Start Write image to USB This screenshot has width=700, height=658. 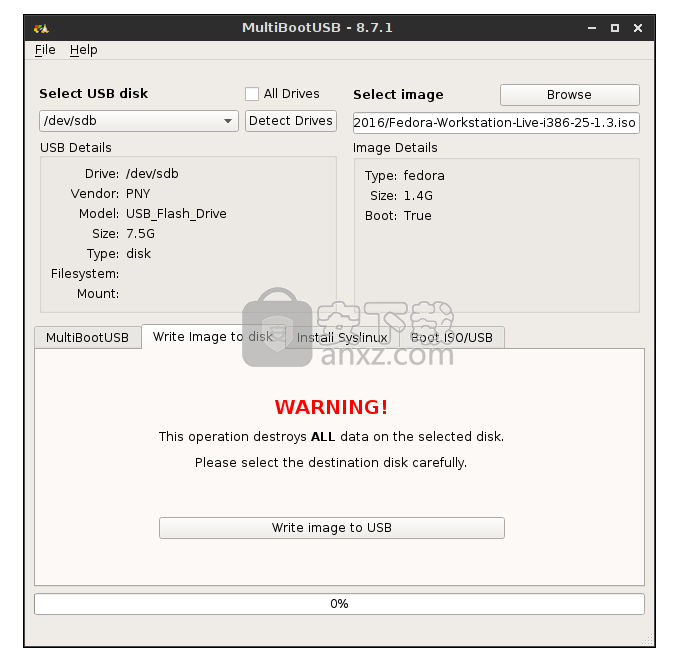click(331, 528)
